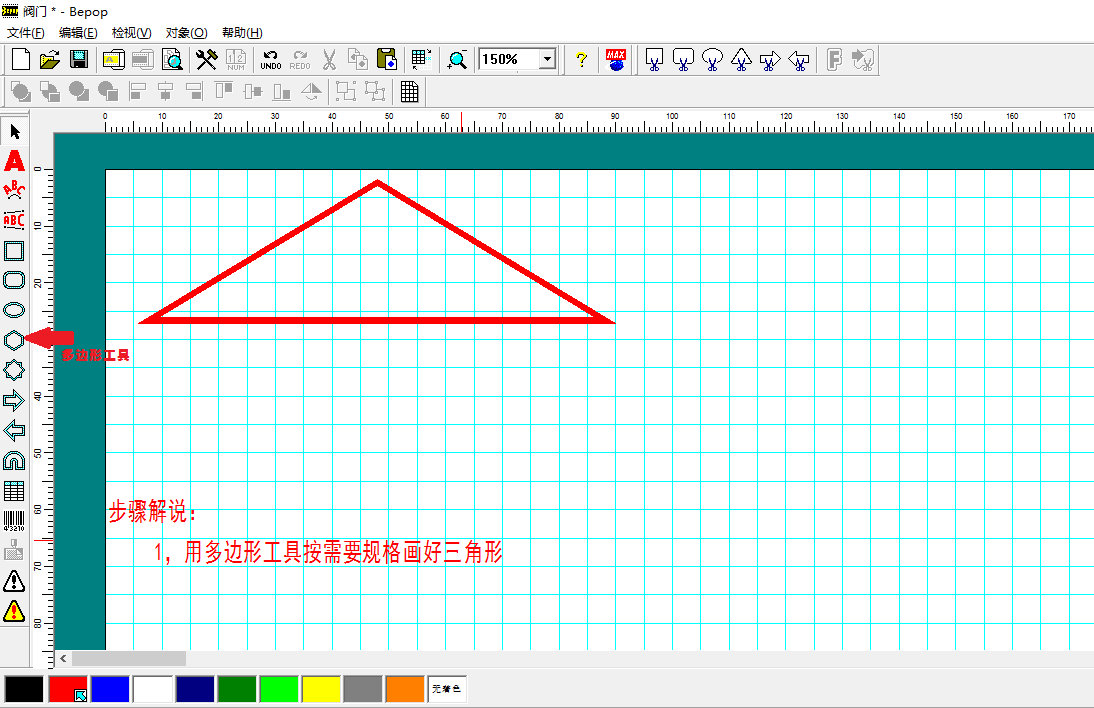
Task: Select the arch shape tool
Action: 15,460
